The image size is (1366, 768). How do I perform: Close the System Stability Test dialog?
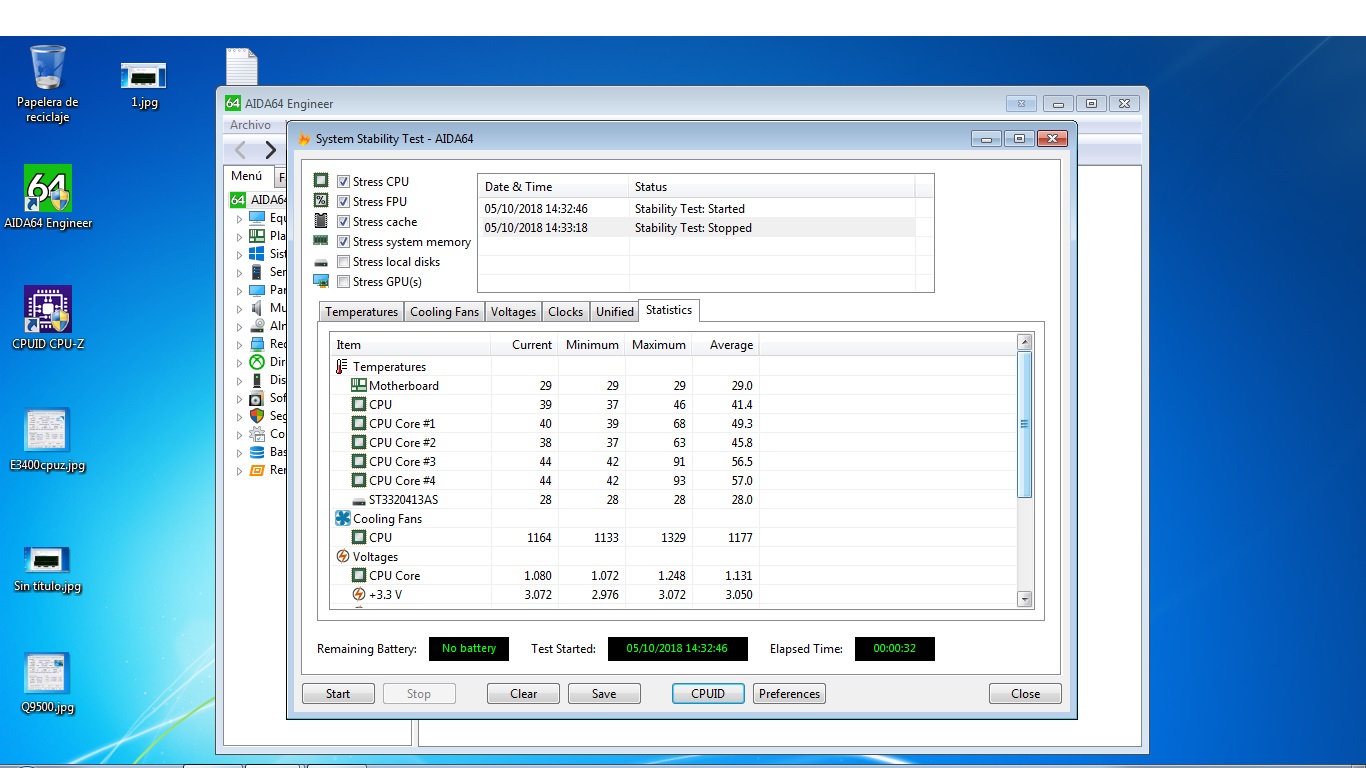pyautogui.click(x=1025, y=694)
